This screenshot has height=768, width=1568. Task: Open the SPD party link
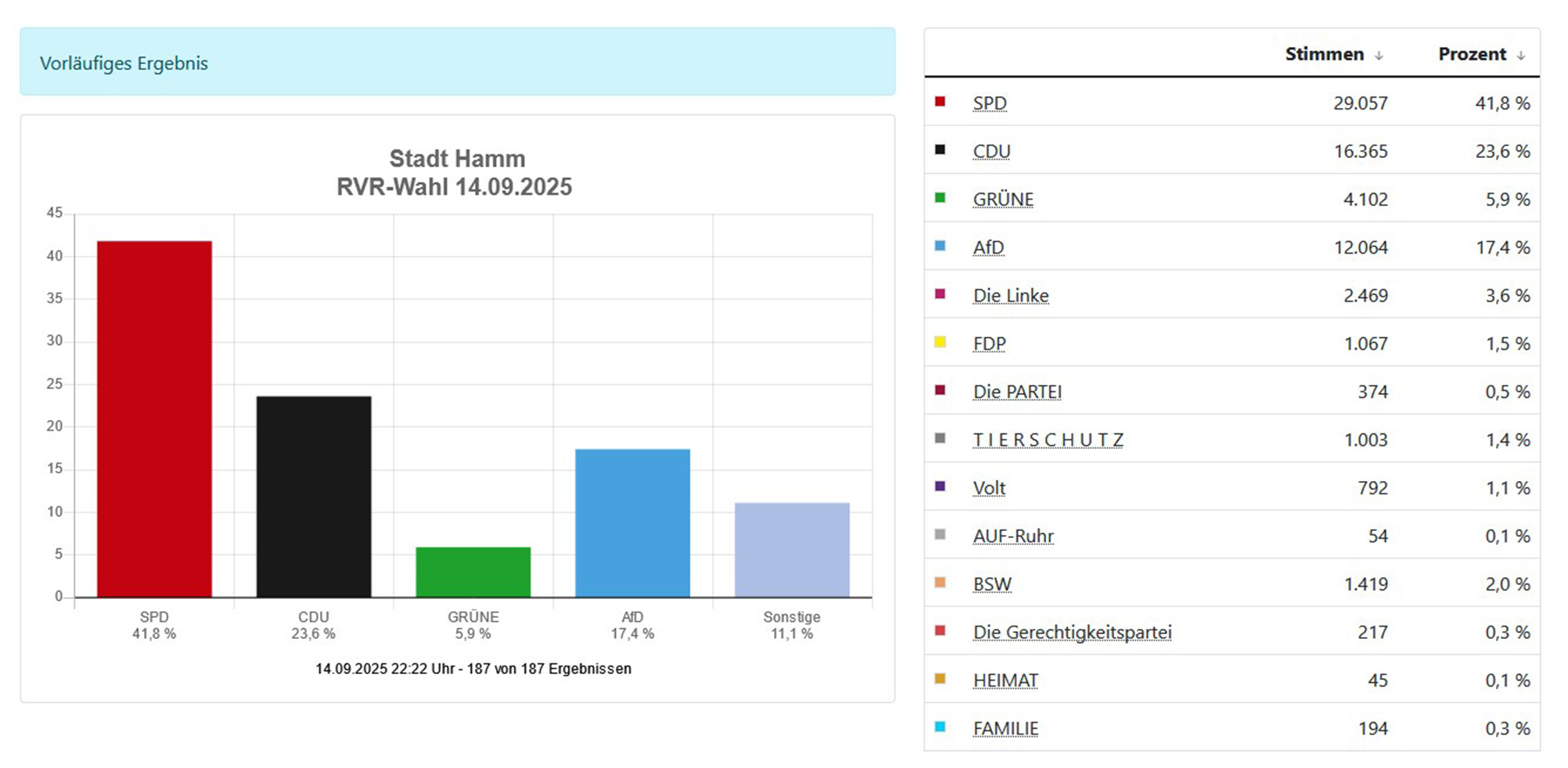tap(990, 103)
